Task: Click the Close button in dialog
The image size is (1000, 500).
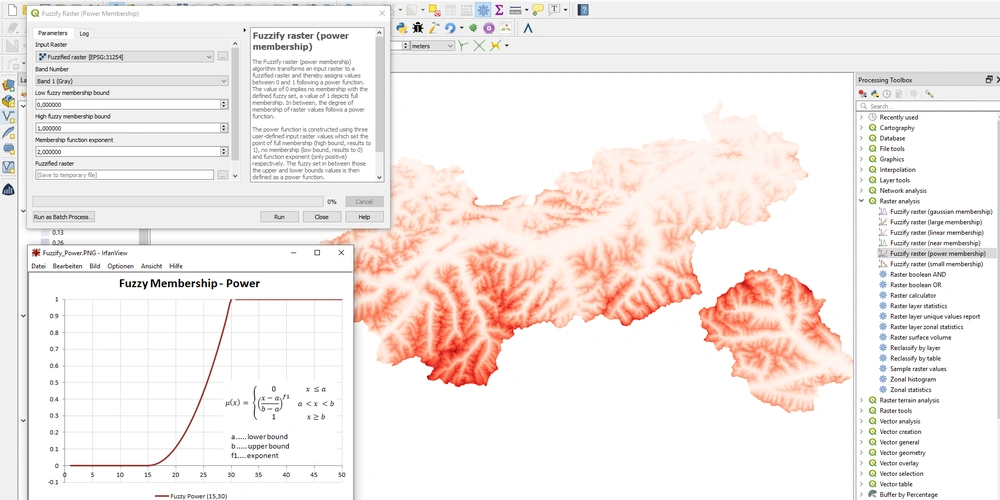Action: tap(321, 217)
